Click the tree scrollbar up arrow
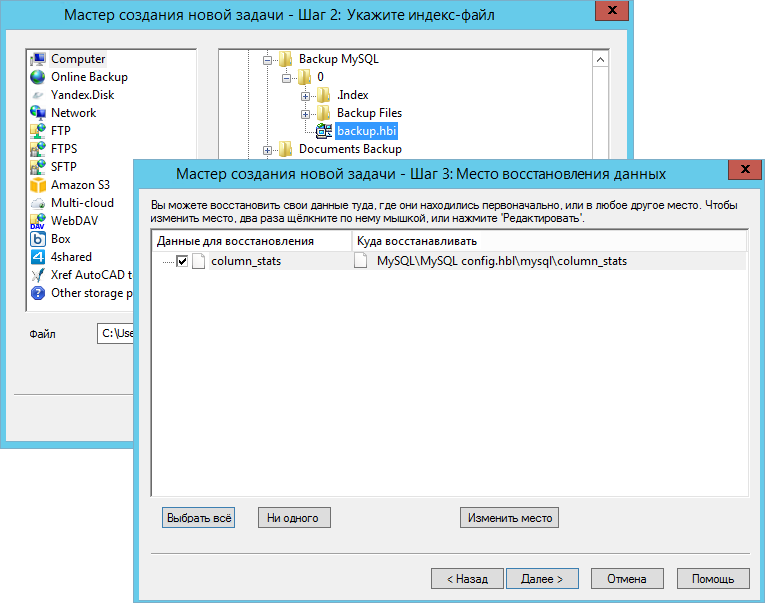The height and width of the screenshot is (603, 765). pyautogui.click(x=601, y=60)
